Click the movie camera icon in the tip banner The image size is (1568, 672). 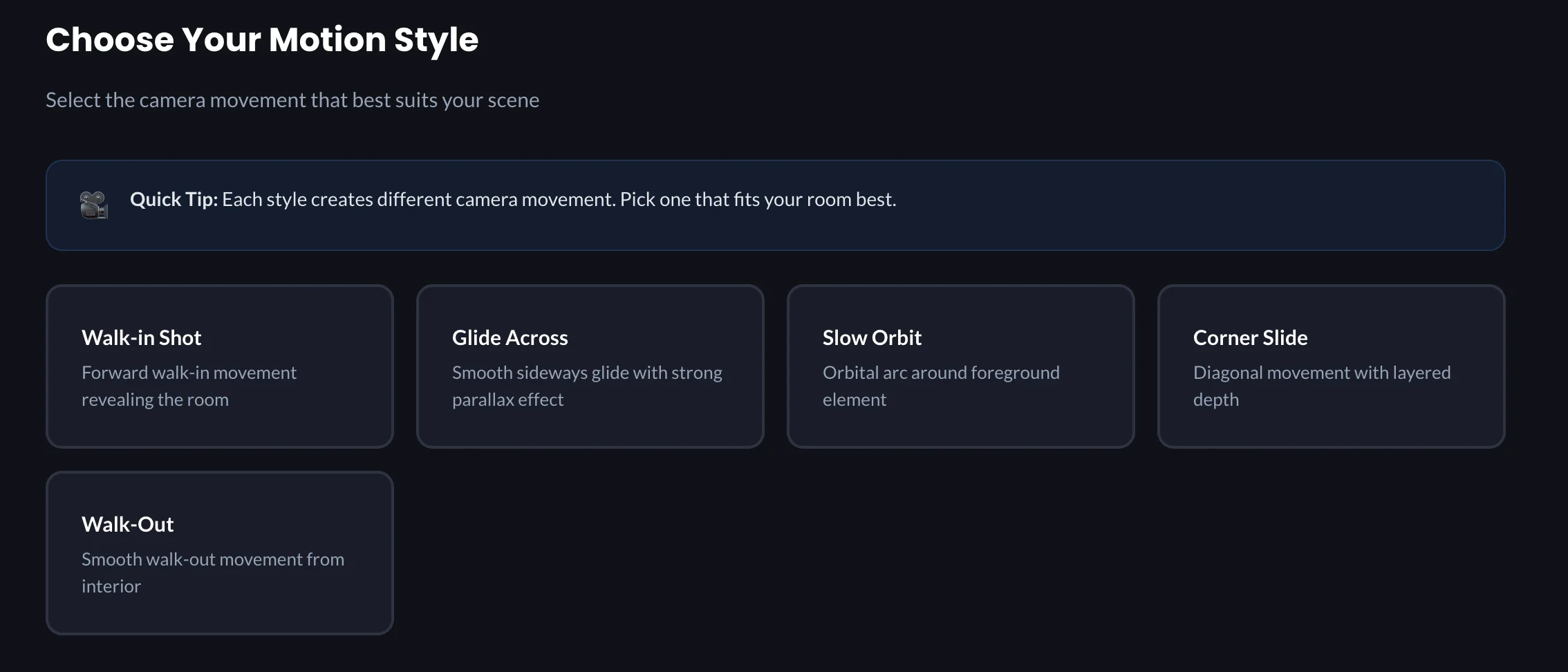pos(94,205)
